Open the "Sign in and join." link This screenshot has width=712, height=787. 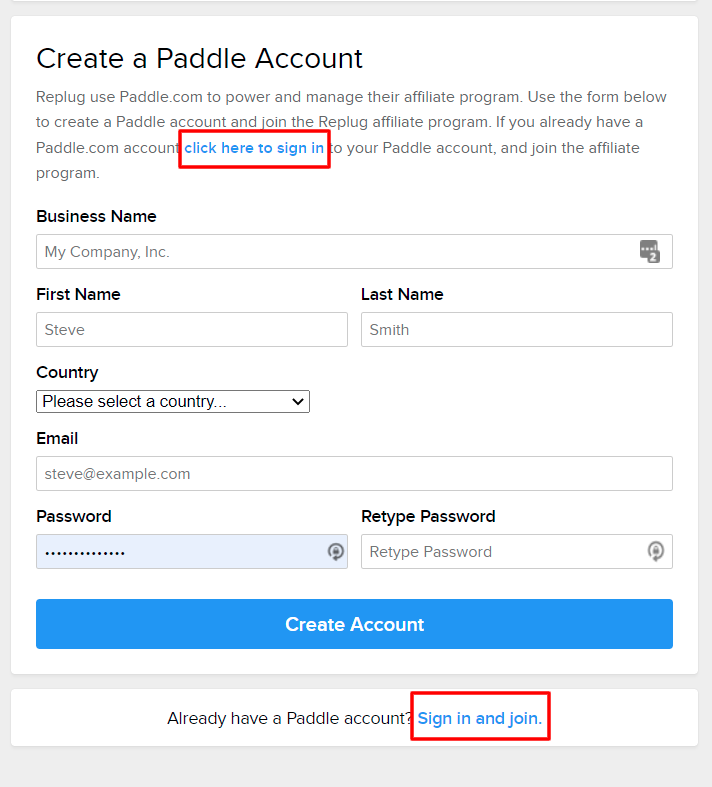(x=480, y=718)
